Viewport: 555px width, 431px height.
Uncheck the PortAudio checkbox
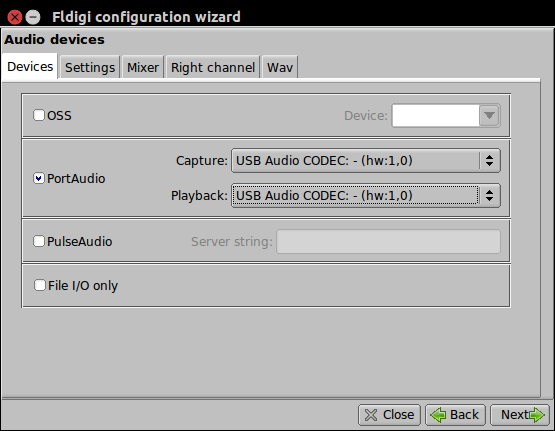39,178
